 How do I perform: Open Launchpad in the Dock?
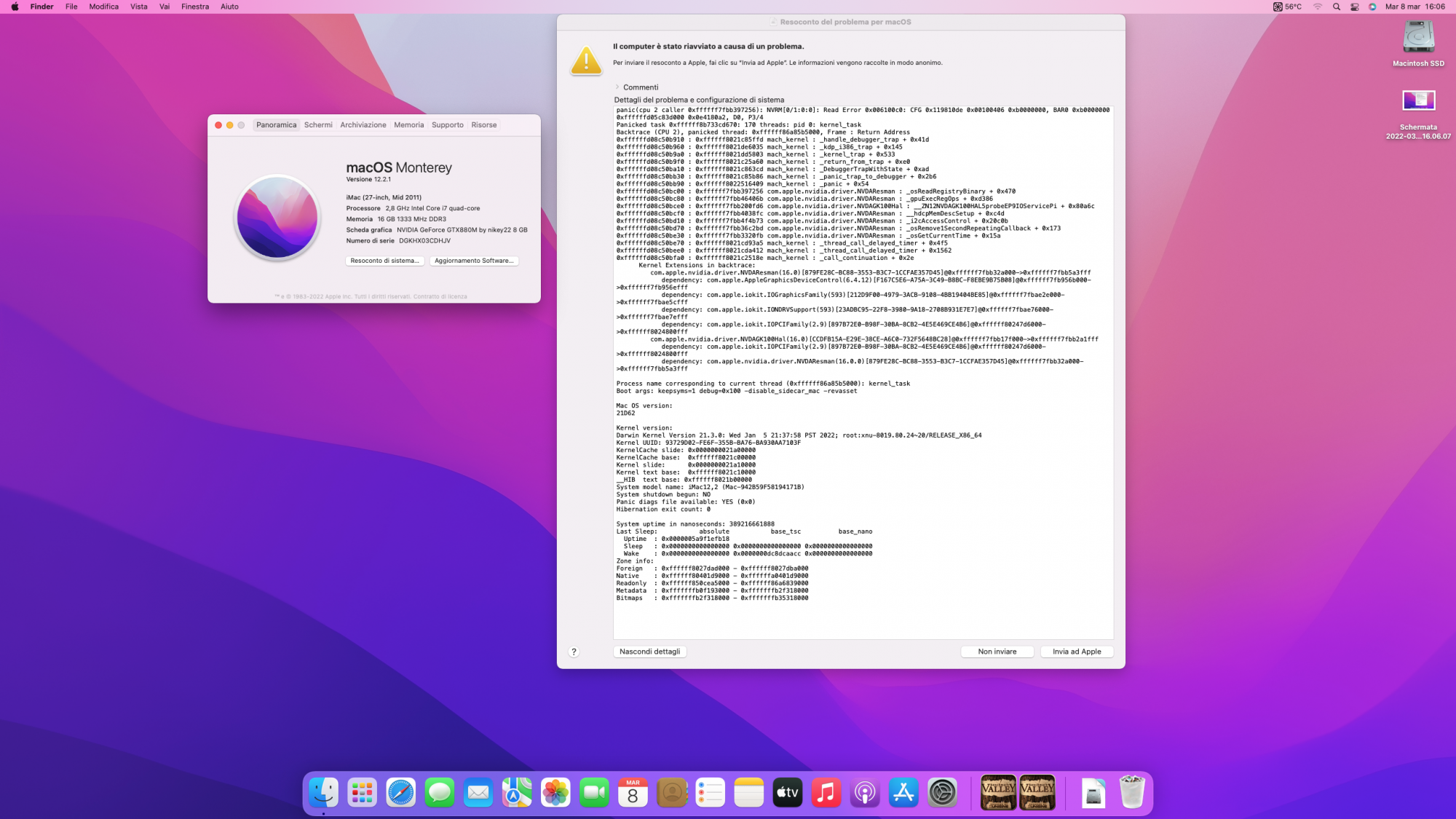point(362,792)
